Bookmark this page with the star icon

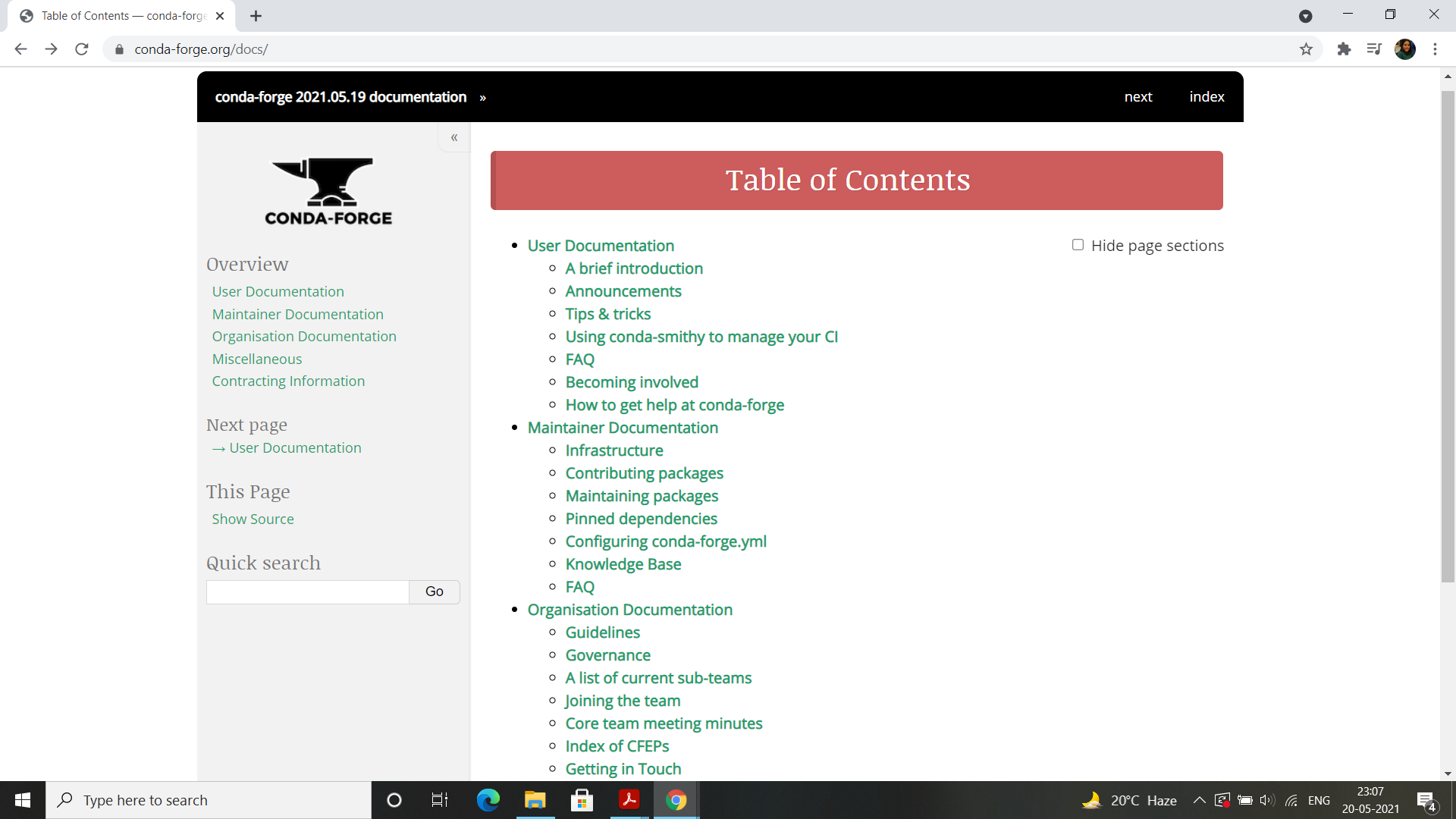click(1306, 49)
